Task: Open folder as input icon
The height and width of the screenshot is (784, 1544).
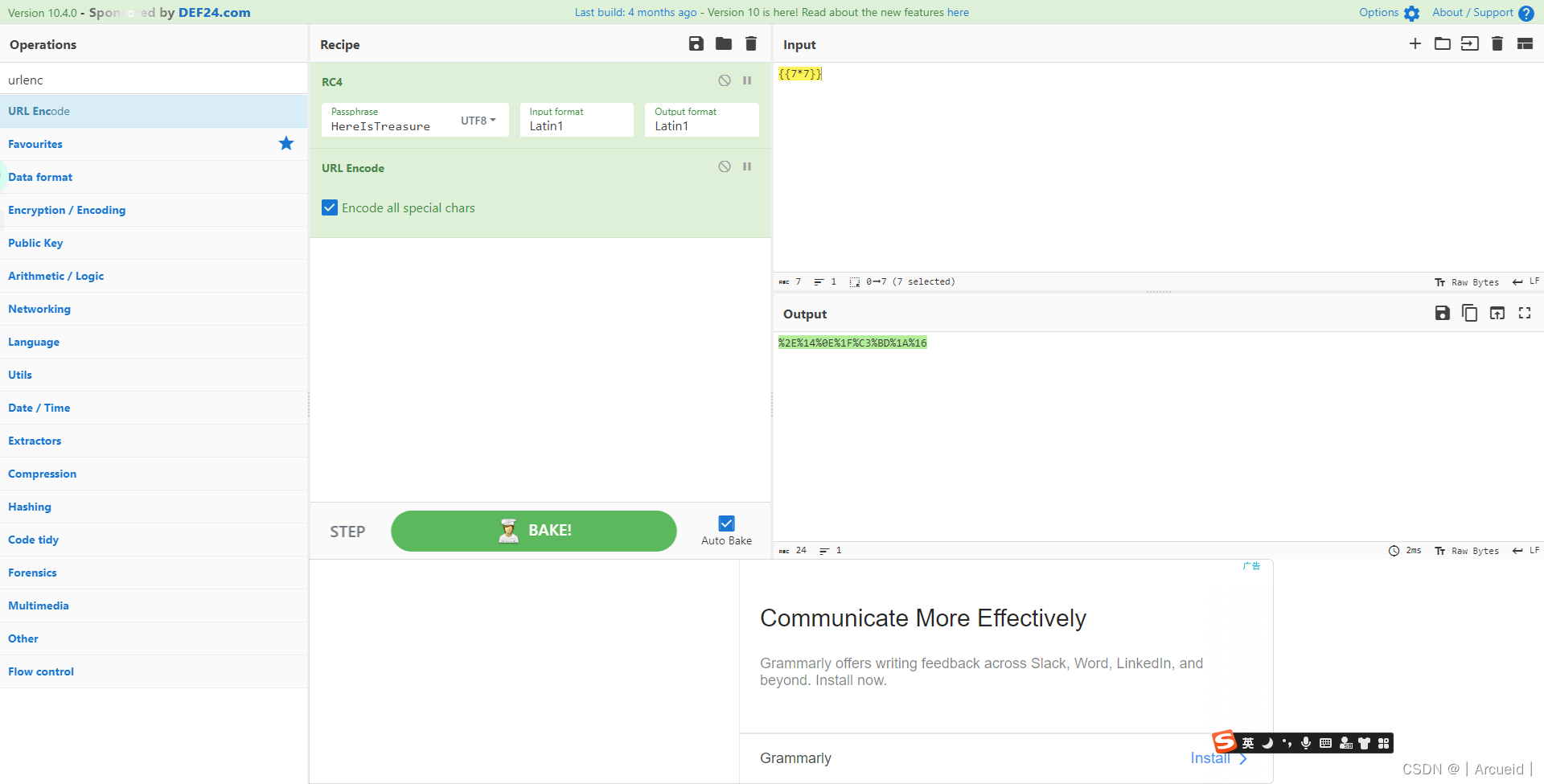Action: coord(1443,43)
